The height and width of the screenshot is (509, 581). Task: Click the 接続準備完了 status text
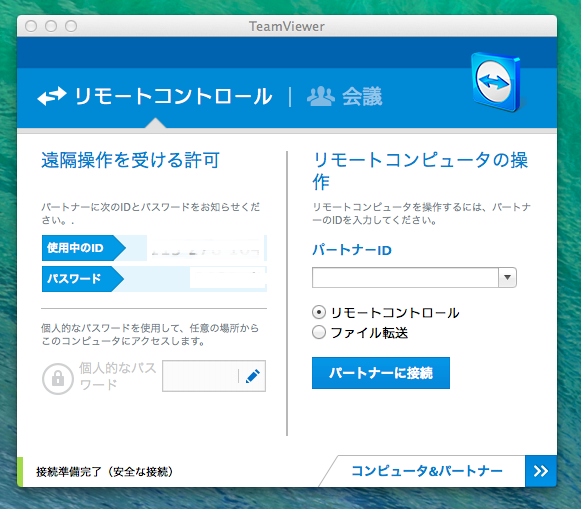point(104,472)
